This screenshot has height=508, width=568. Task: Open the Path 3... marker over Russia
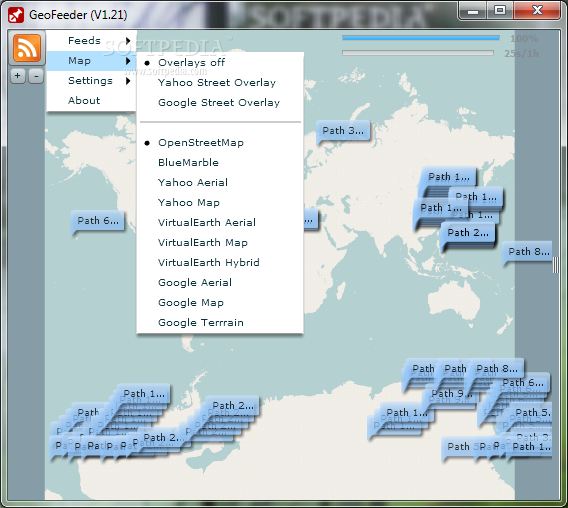[343, 131]
